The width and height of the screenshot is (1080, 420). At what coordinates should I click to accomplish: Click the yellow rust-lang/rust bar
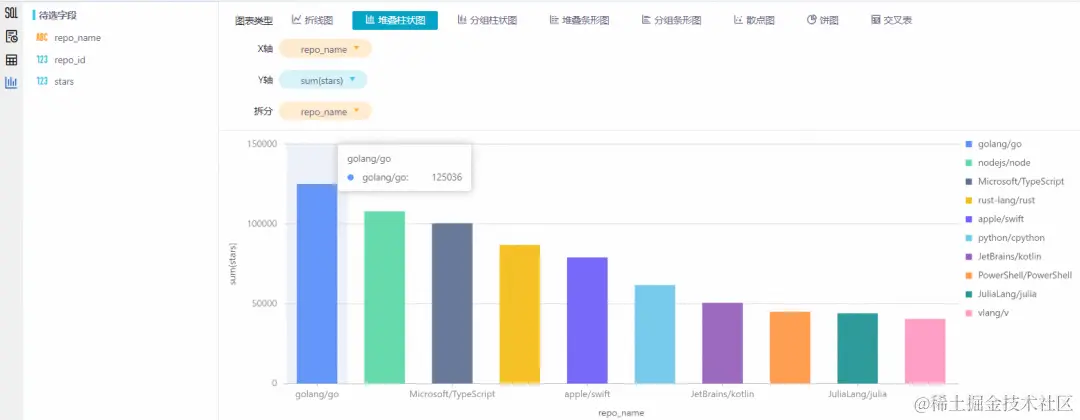tap(519, 314)
